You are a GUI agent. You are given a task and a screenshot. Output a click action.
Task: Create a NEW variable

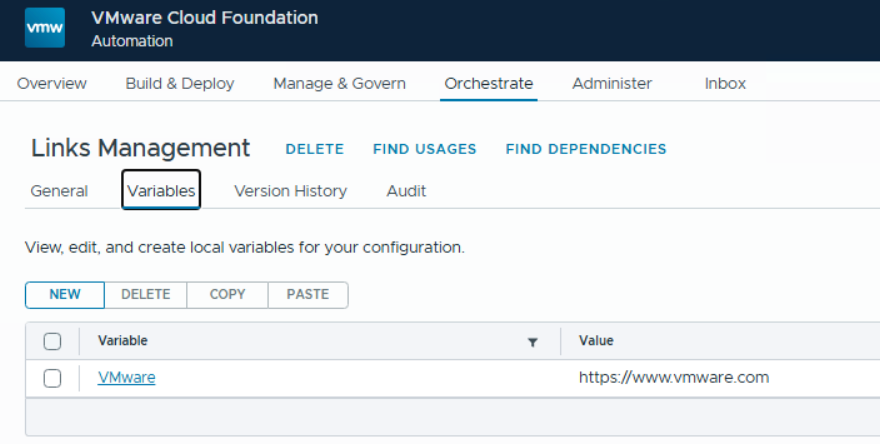(x=65, y=294)
